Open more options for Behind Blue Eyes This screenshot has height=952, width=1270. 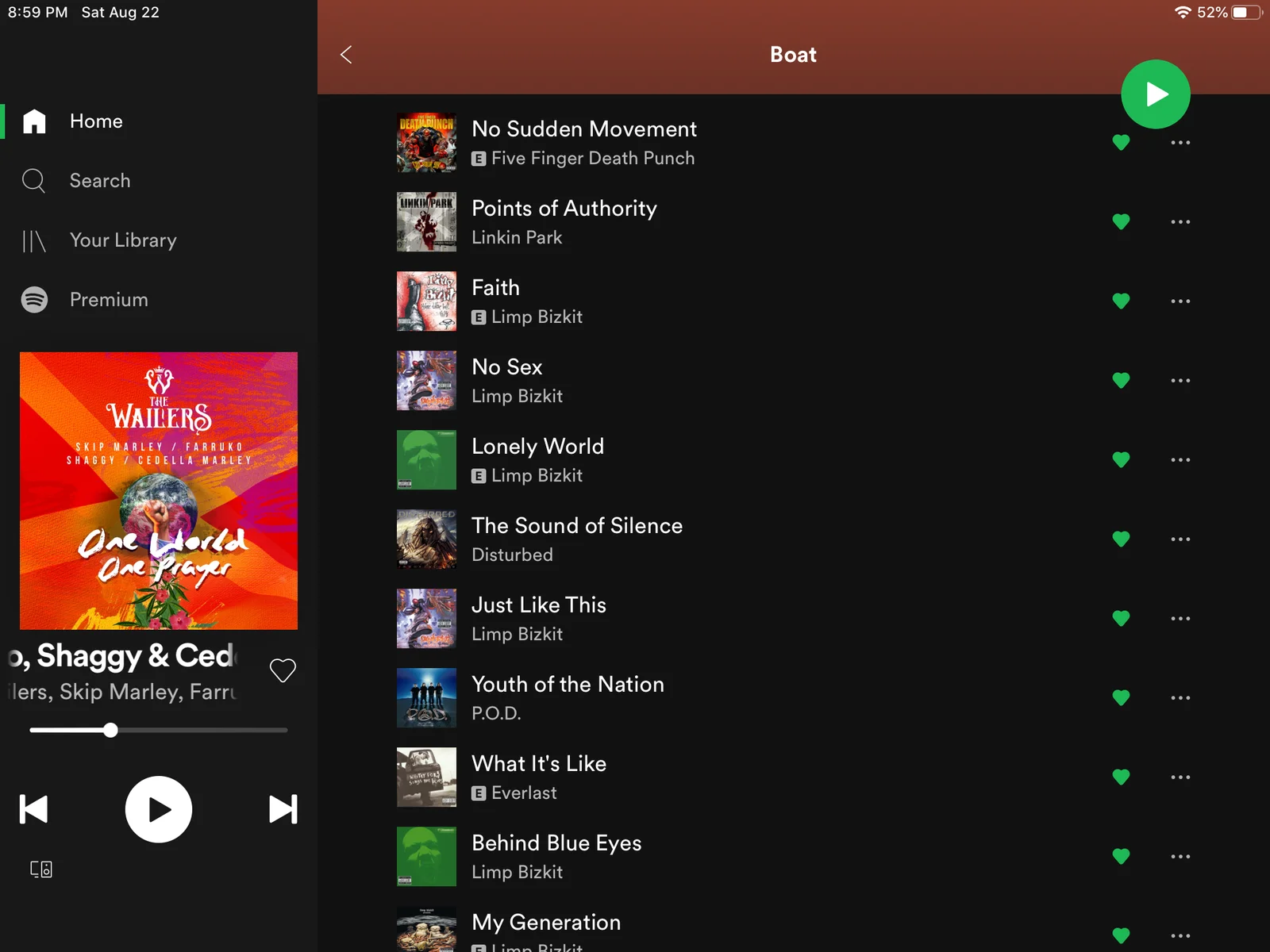click(x=1180, y=857)
